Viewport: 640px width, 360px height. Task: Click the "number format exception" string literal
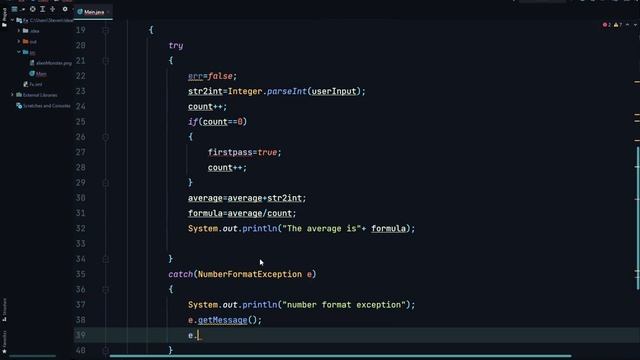(344, 305)
